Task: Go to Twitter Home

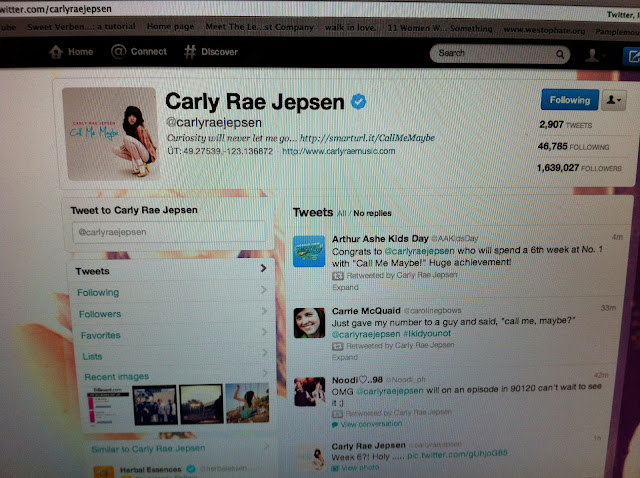Action: click(x=71, y=52)
